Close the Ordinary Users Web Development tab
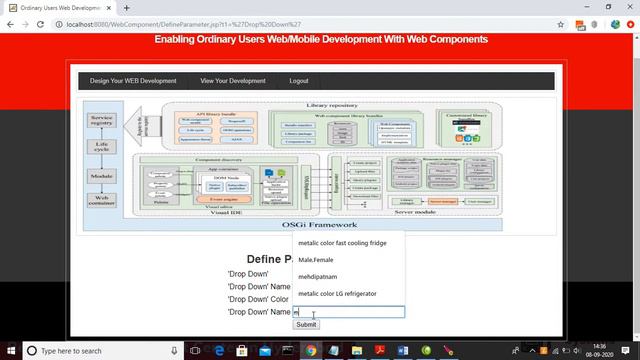Screen dimensions: 640x360 [109, 8]
